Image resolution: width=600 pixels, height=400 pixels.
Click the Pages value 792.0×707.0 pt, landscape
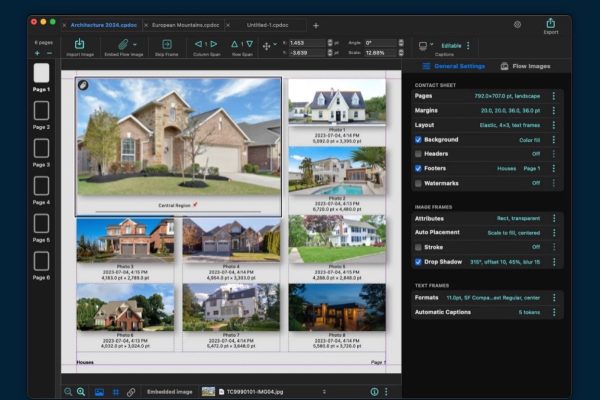click(507, 96)
